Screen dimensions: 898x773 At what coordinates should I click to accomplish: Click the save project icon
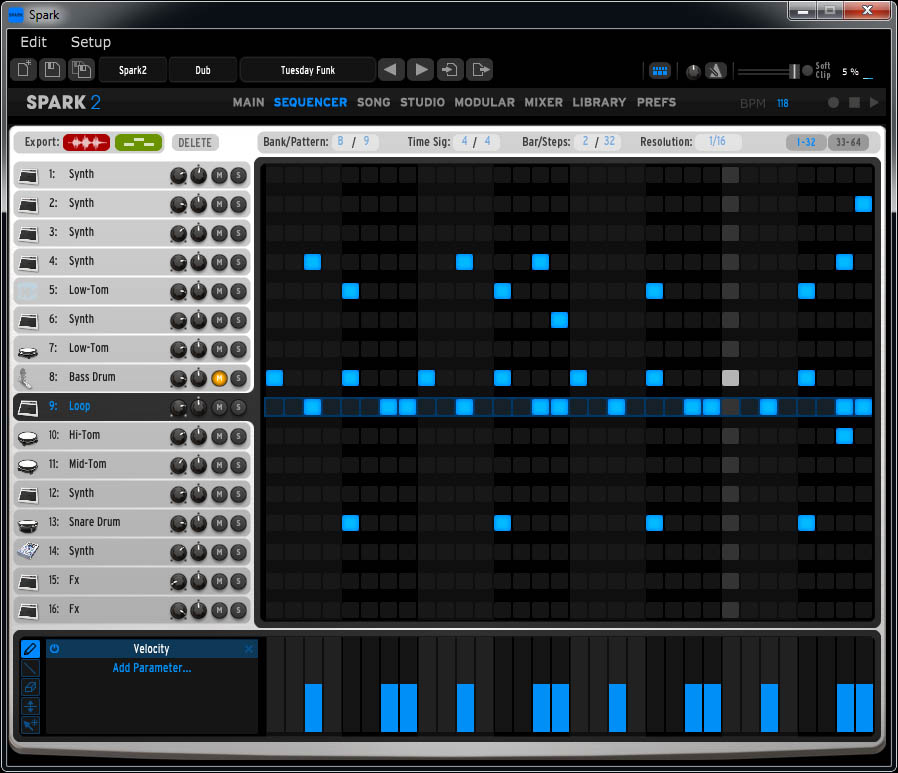coord(52,70)
